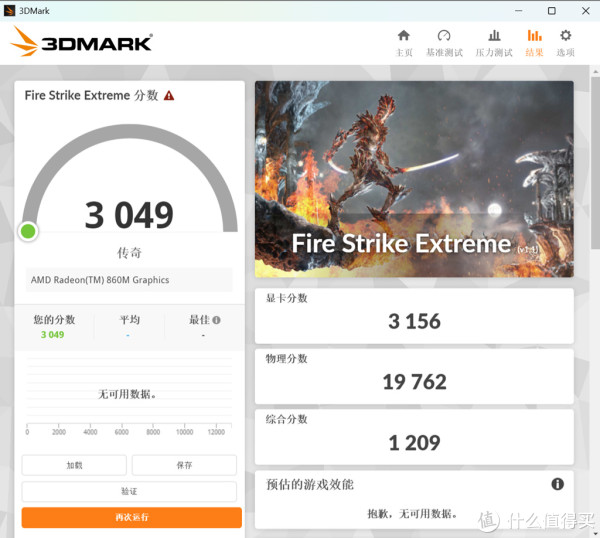
Task: Click the green dot on score gauge
Action: (28, 232)
